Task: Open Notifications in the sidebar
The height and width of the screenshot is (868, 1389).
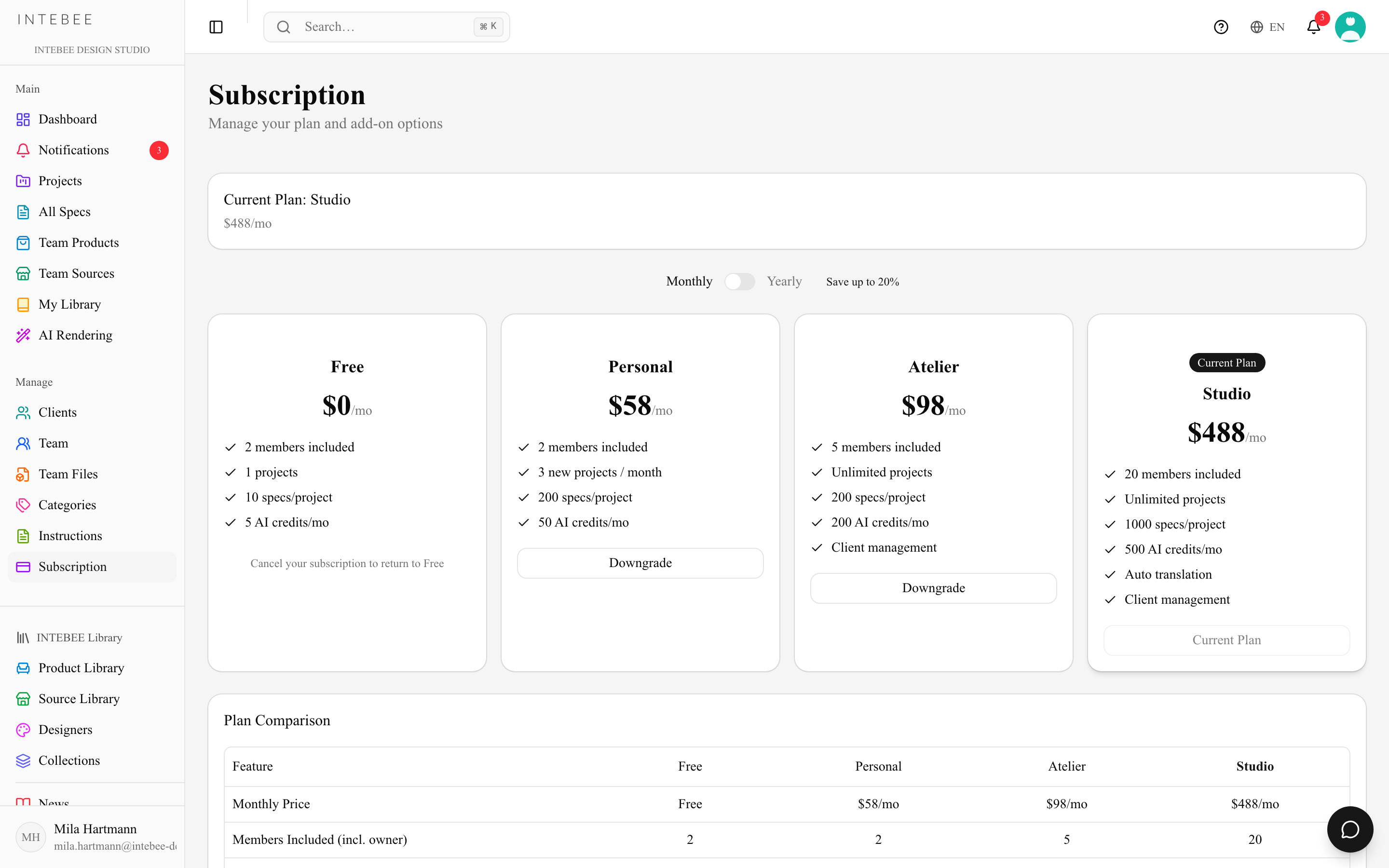Action: coord(92,150)
